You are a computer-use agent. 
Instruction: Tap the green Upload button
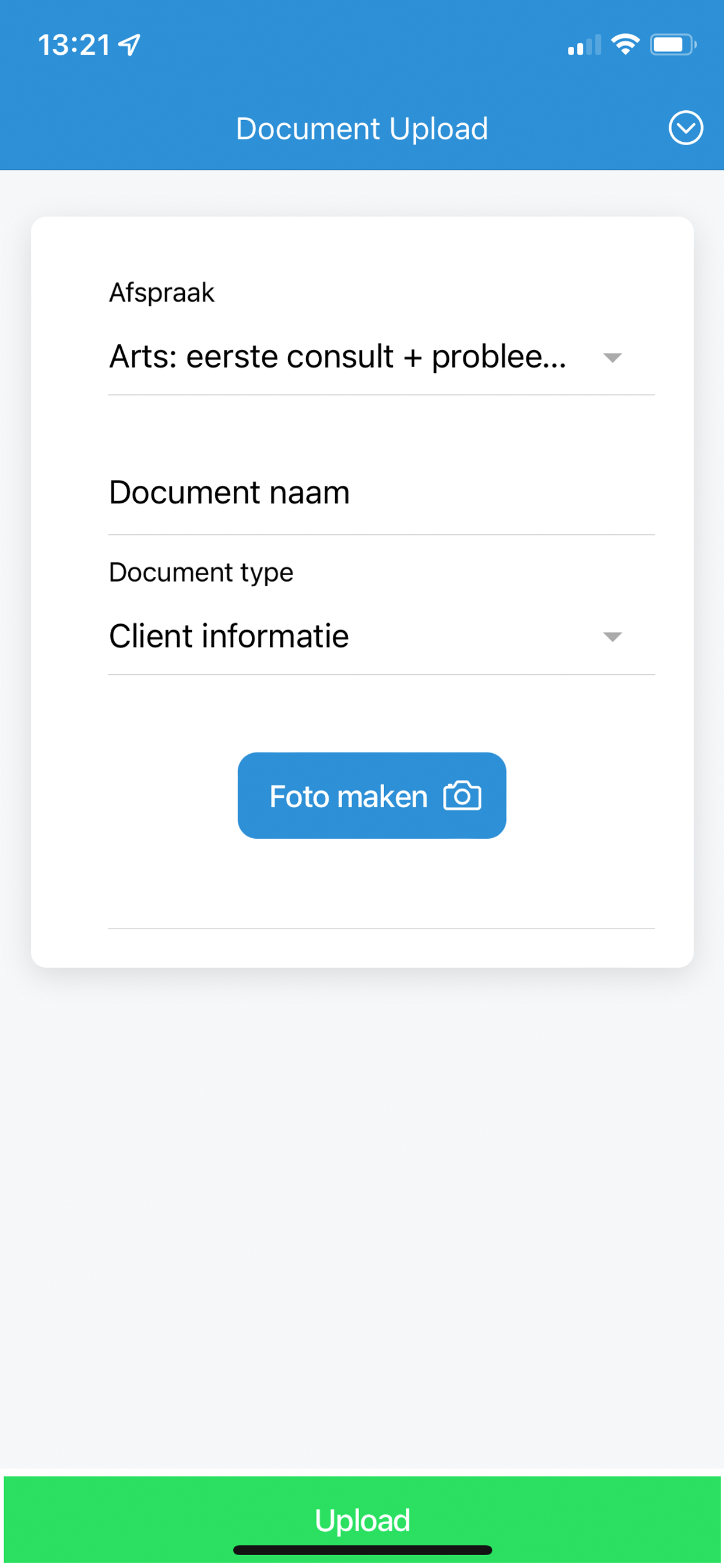pyautogui.click(x=362, y=1520)
